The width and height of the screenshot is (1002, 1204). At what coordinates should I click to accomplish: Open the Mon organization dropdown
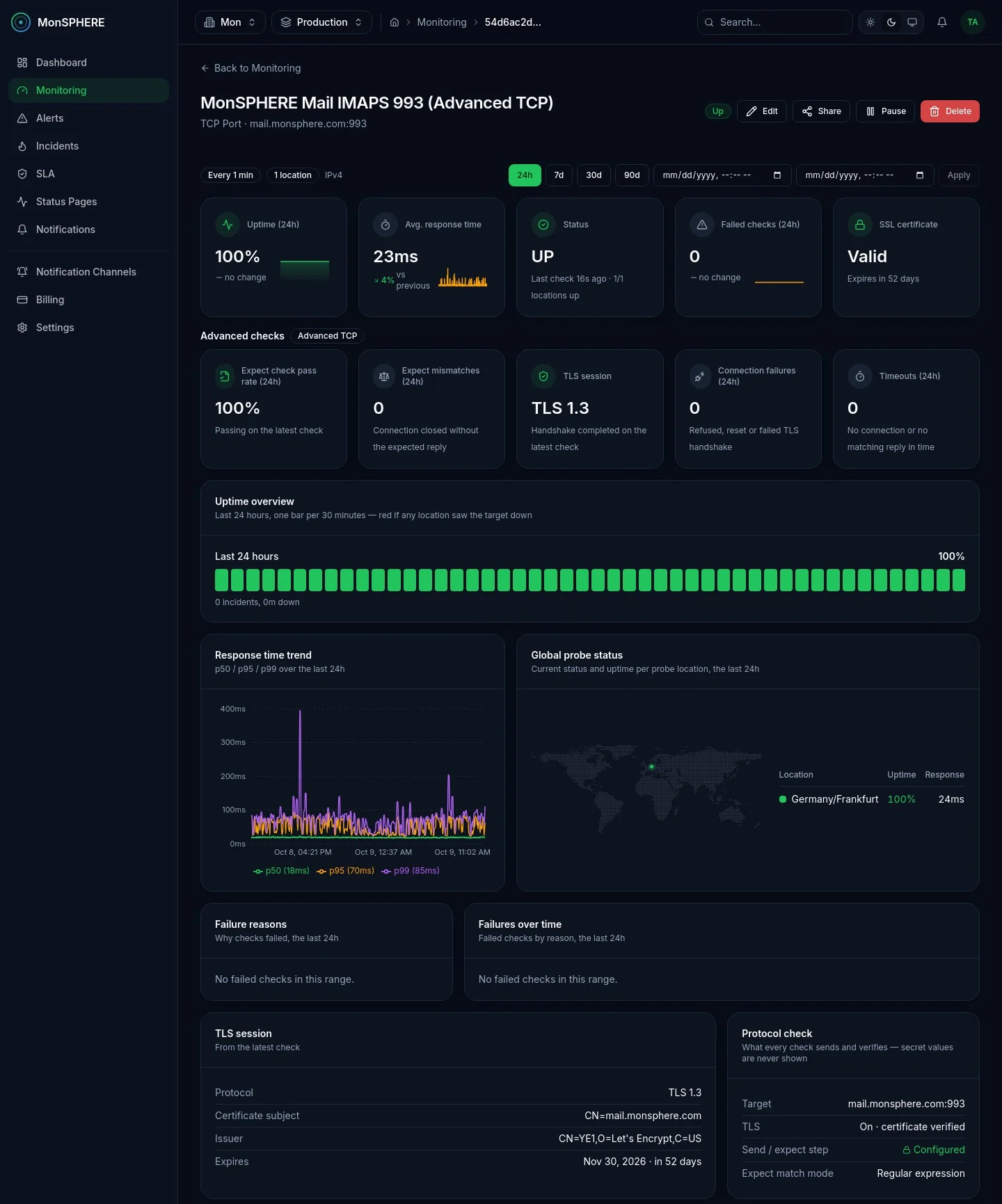(x=230, y=22)
